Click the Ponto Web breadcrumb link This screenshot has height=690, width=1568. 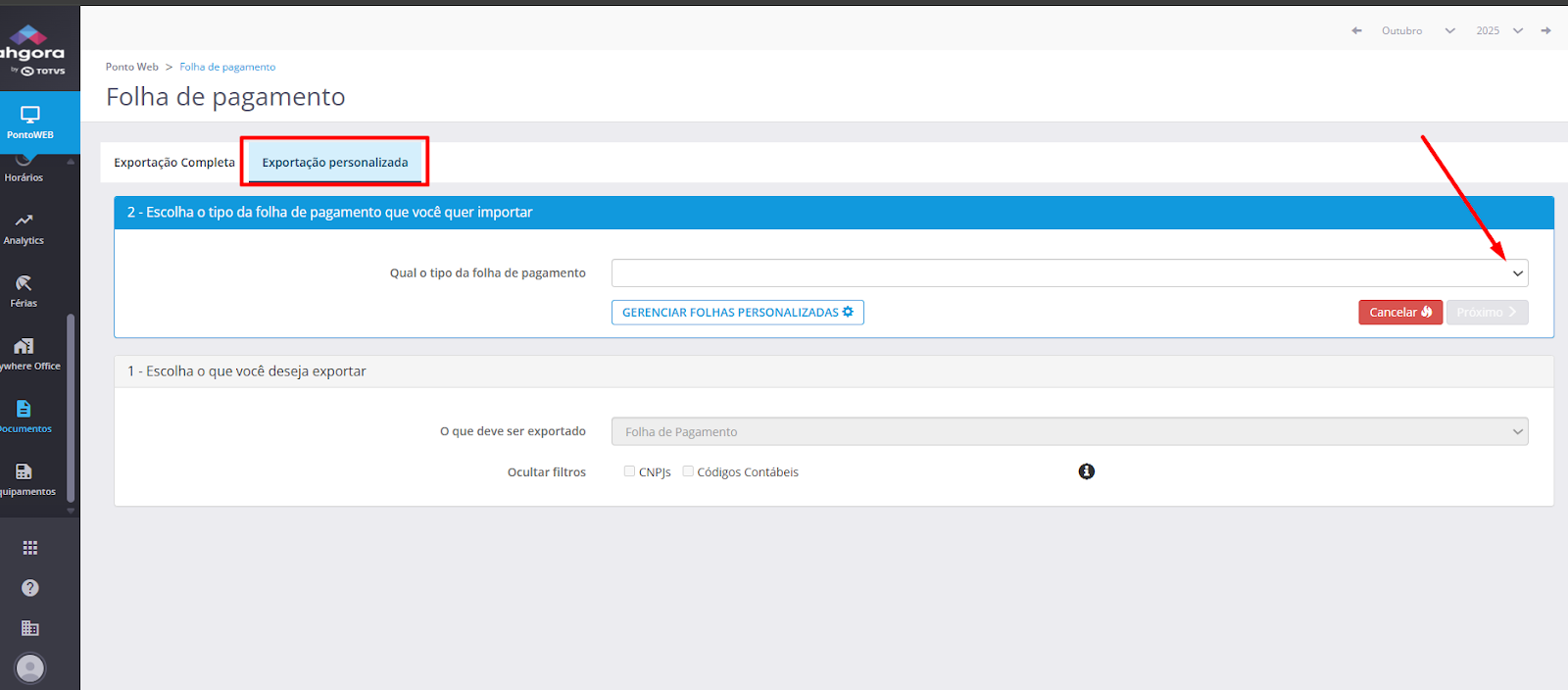click(x=132, y=67)
